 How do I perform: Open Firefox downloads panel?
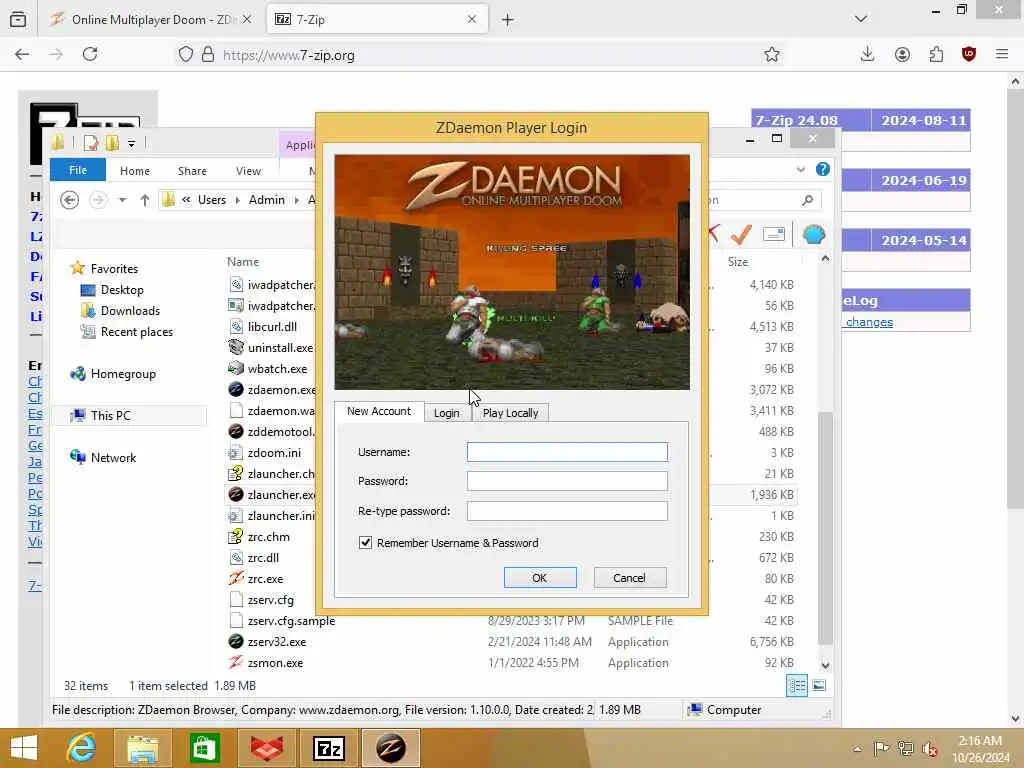pyautogui.click(x=867, y=55)
